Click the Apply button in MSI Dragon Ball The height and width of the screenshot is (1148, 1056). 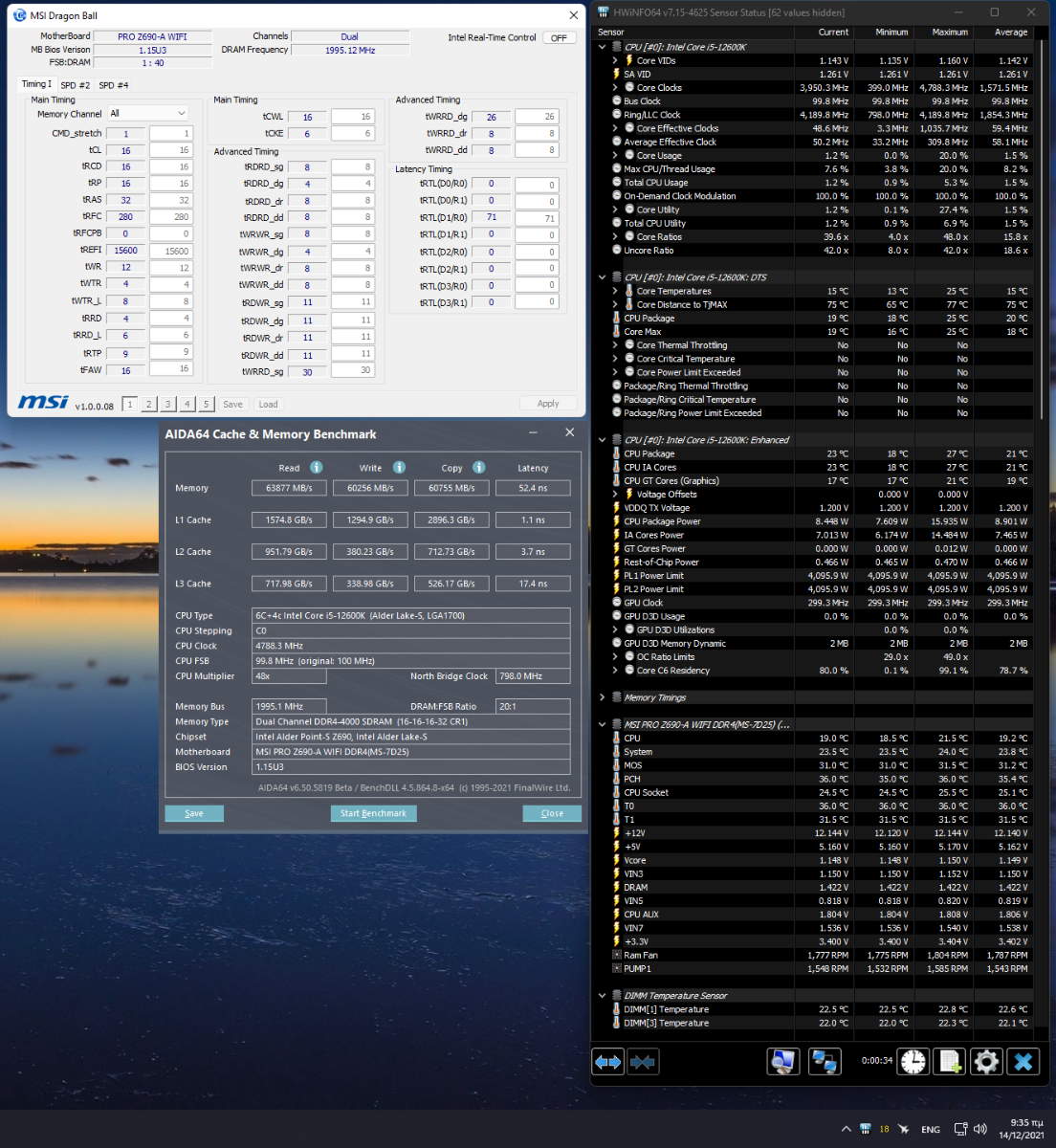coord(548,404)
